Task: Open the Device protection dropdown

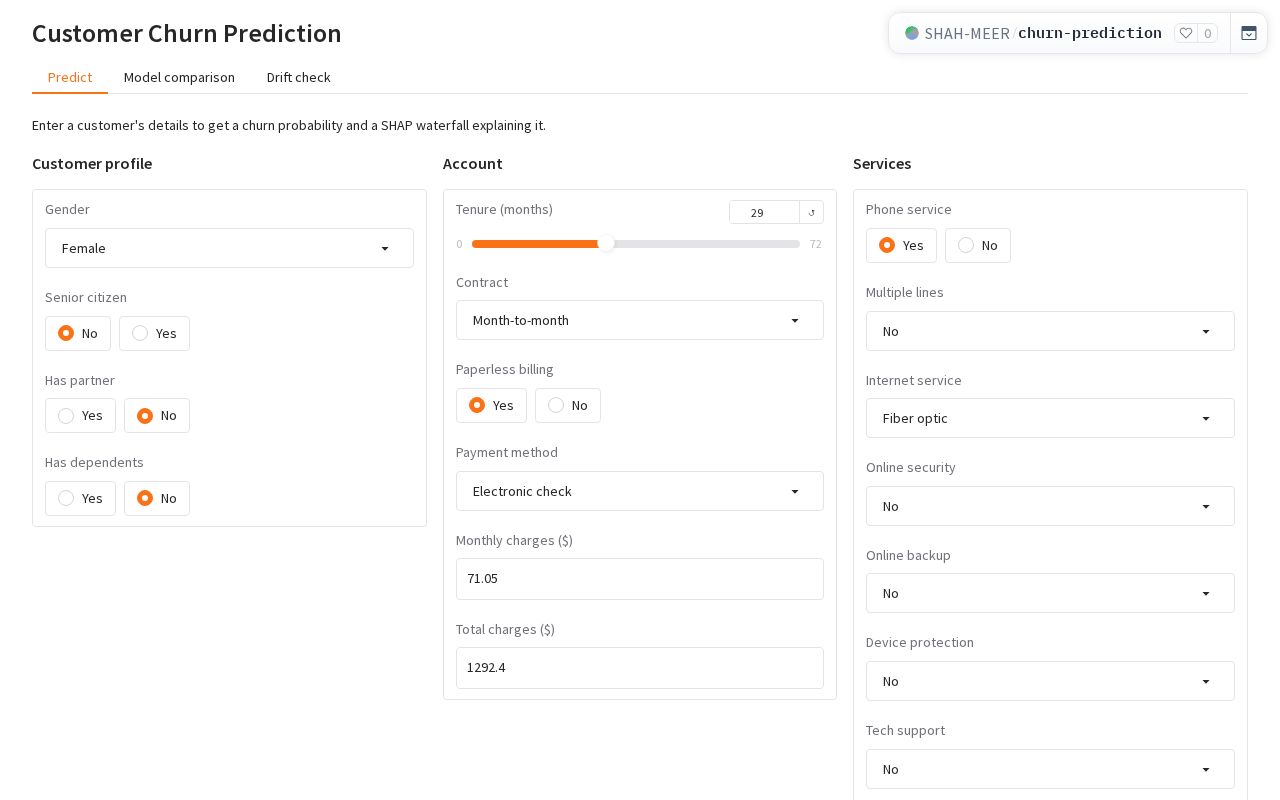Action: click(1050, 681)
